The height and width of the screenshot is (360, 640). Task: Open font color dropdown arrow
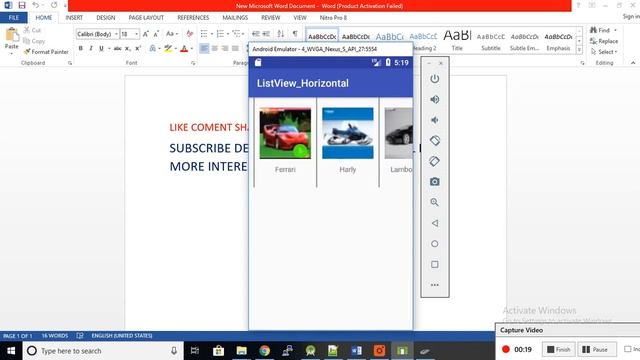tap(192, 49)
